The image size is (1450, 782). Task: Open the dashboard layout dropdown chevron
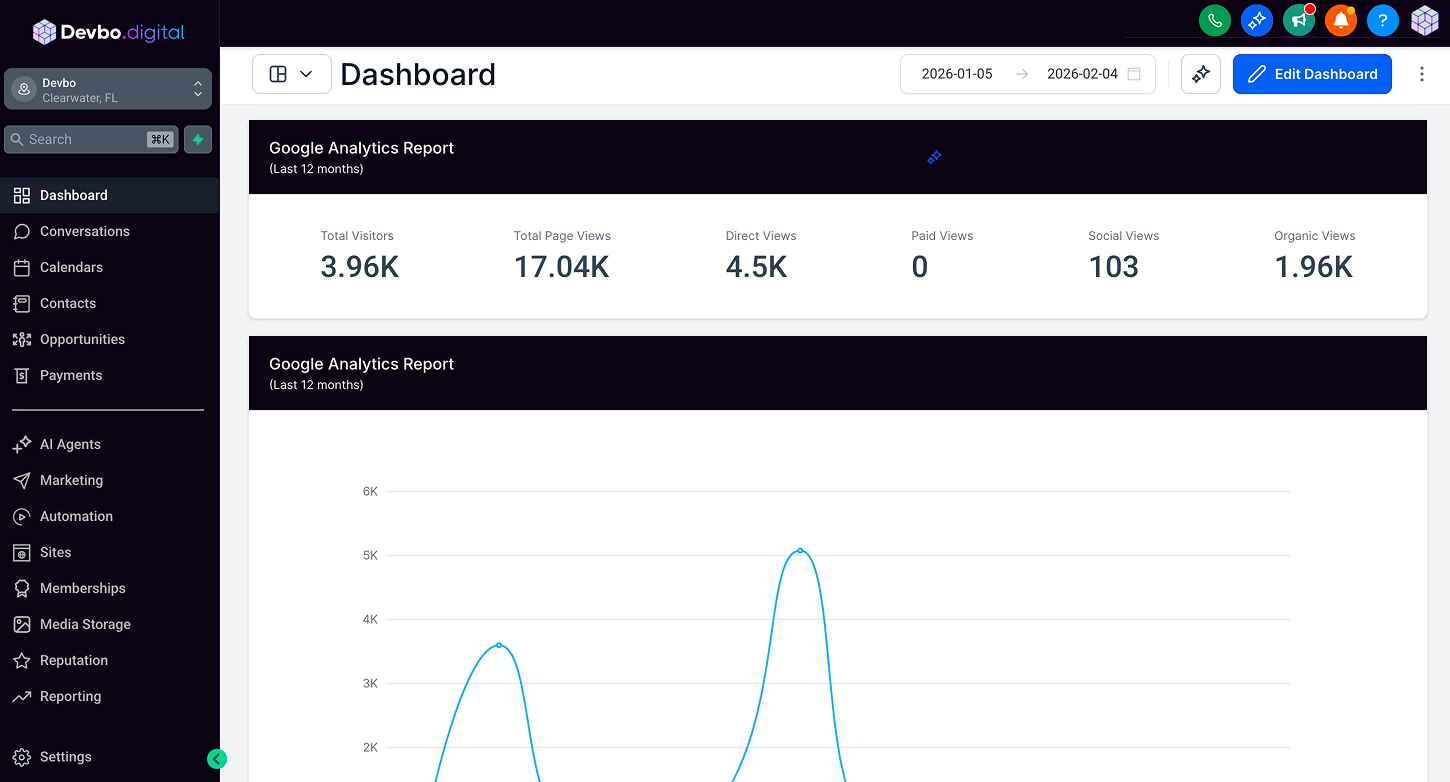click(x=307, y=74)
